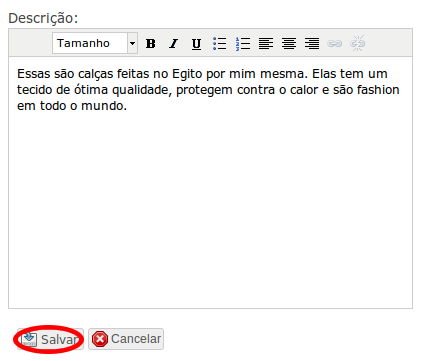
Task: Click the arrow of the Tamanho combo box
Action: [x=132, y=43]
